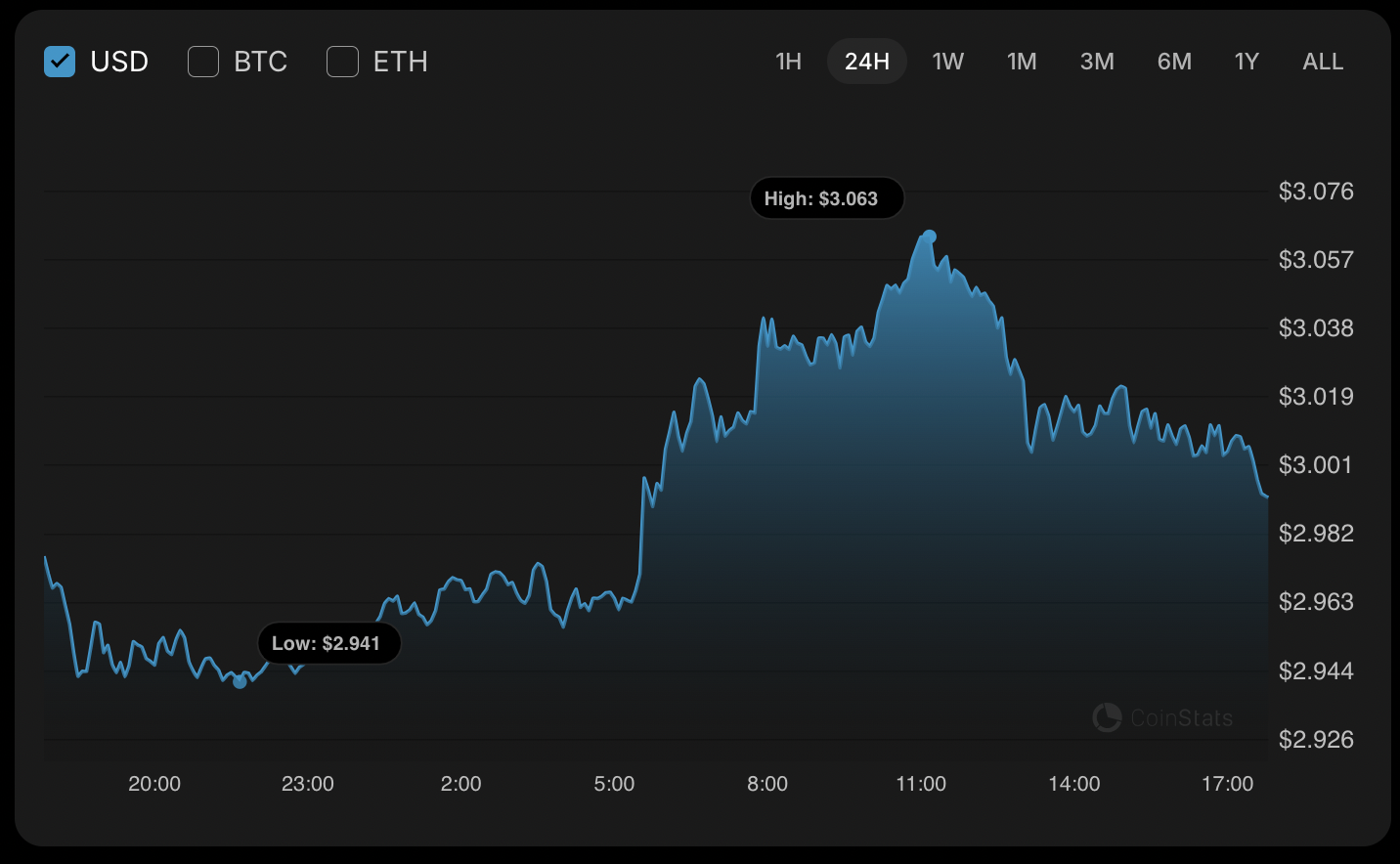Click the 11:00 time axis label
Screen dimensions: 1400x864
point(921,784)
